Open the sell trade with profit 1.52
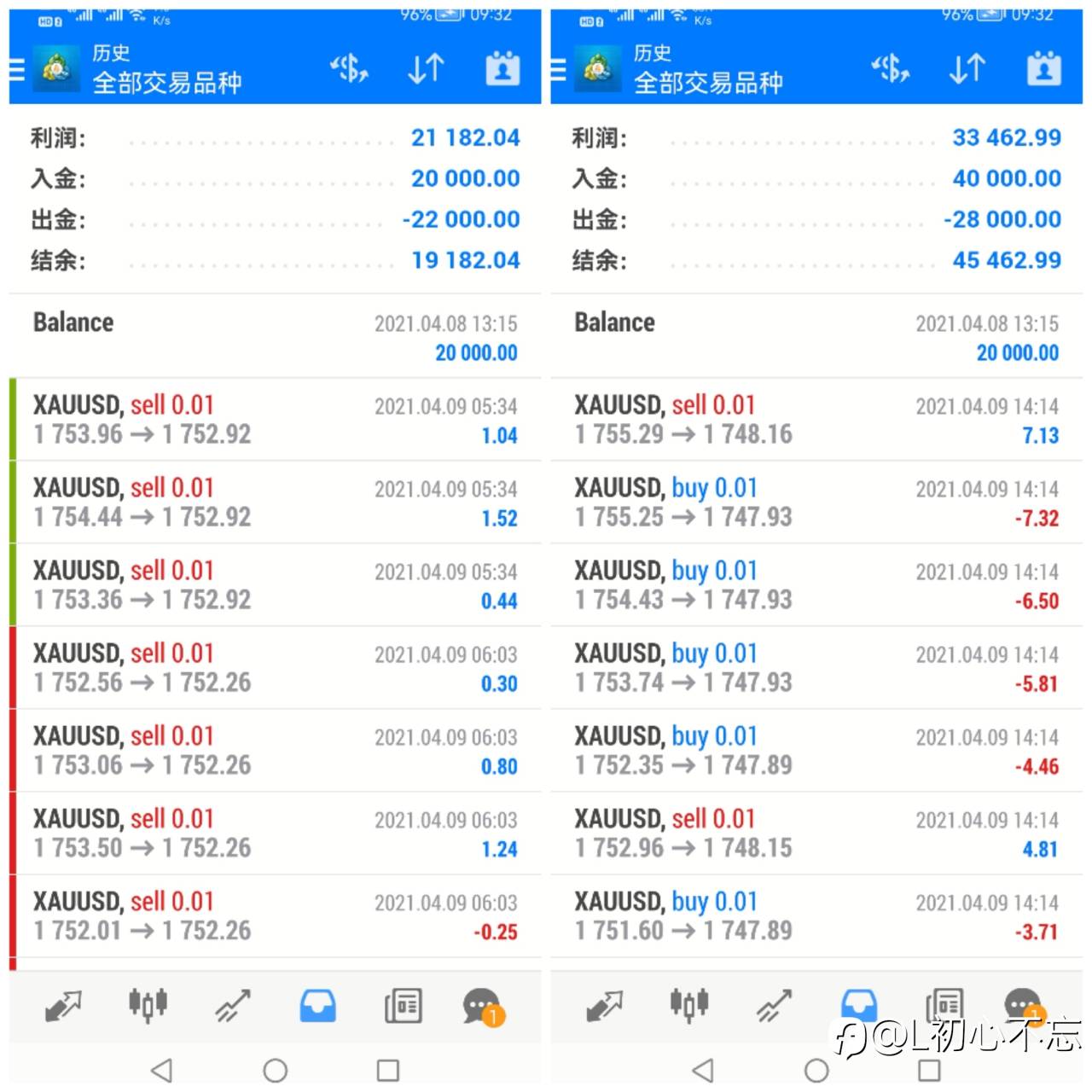 (275, 502)
